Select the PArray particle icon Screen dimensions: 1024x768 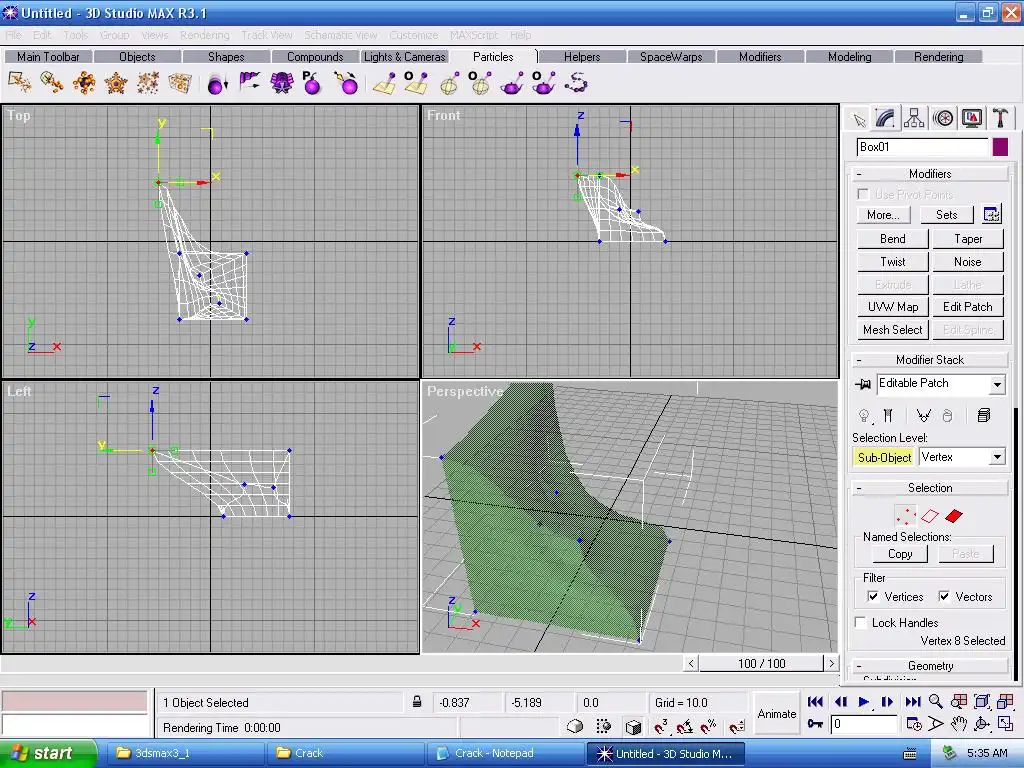84,83
